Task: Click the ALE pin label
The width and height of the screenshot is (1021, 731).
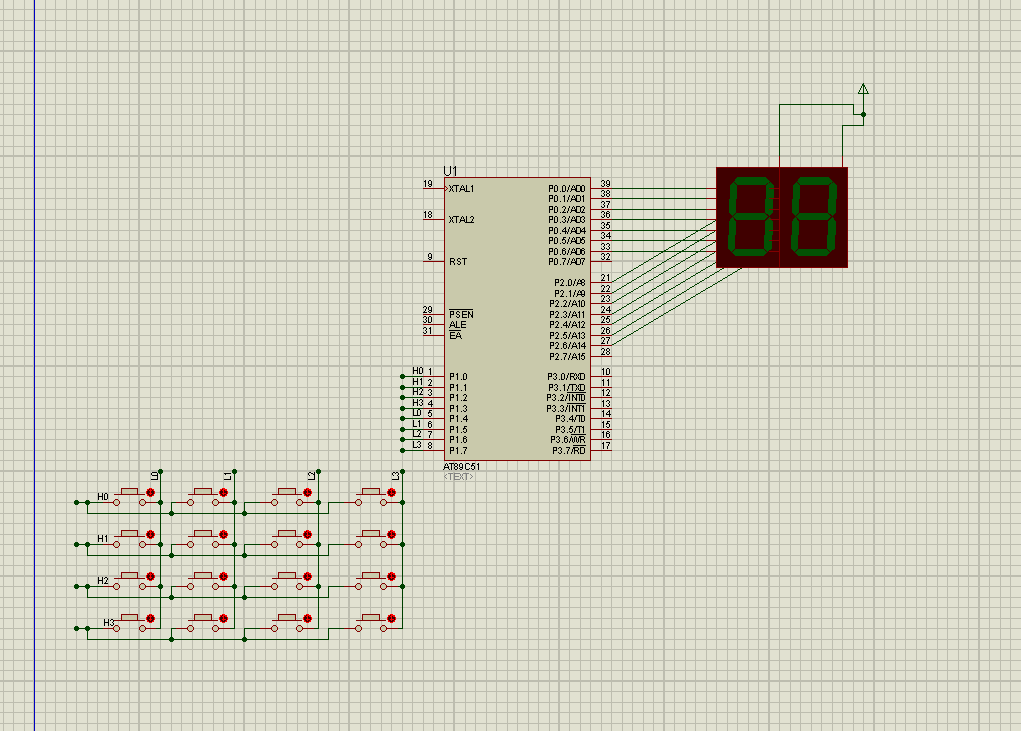Action: [458, 325]
